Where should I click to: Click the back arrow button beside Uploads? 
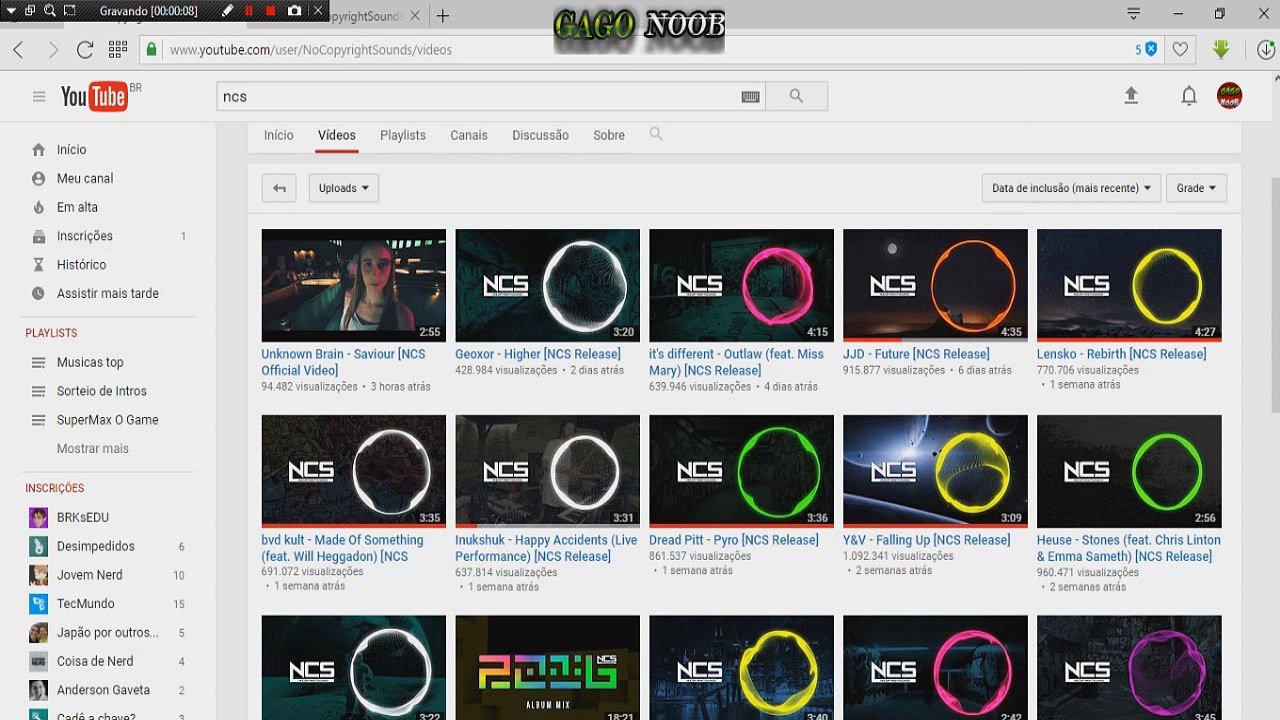click(279, 188)
